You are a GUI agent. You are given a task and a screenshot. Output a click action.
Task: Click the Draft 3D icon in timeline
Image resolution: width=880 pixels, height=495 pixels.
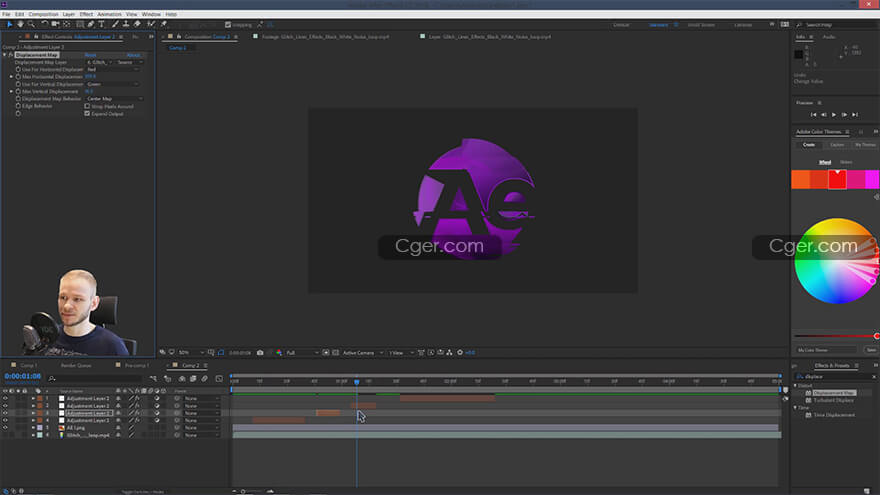click(167, 379)
